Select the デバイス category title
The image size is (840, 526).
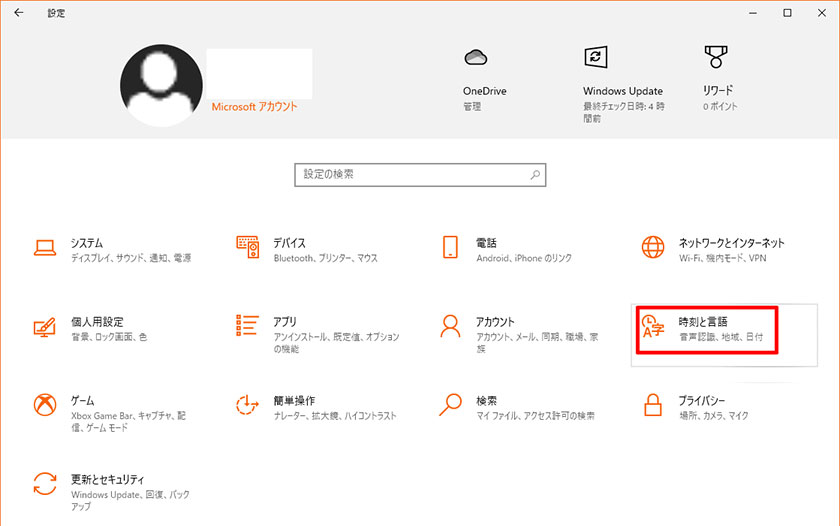click(289, 243)
